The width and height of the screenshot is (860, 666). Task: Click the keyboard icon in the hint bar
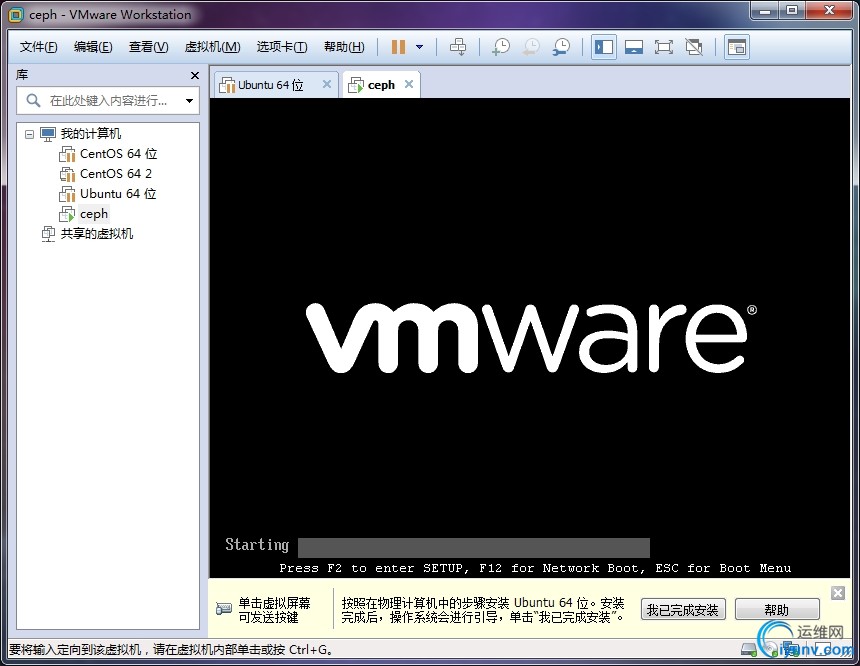[x=224, y=608]
